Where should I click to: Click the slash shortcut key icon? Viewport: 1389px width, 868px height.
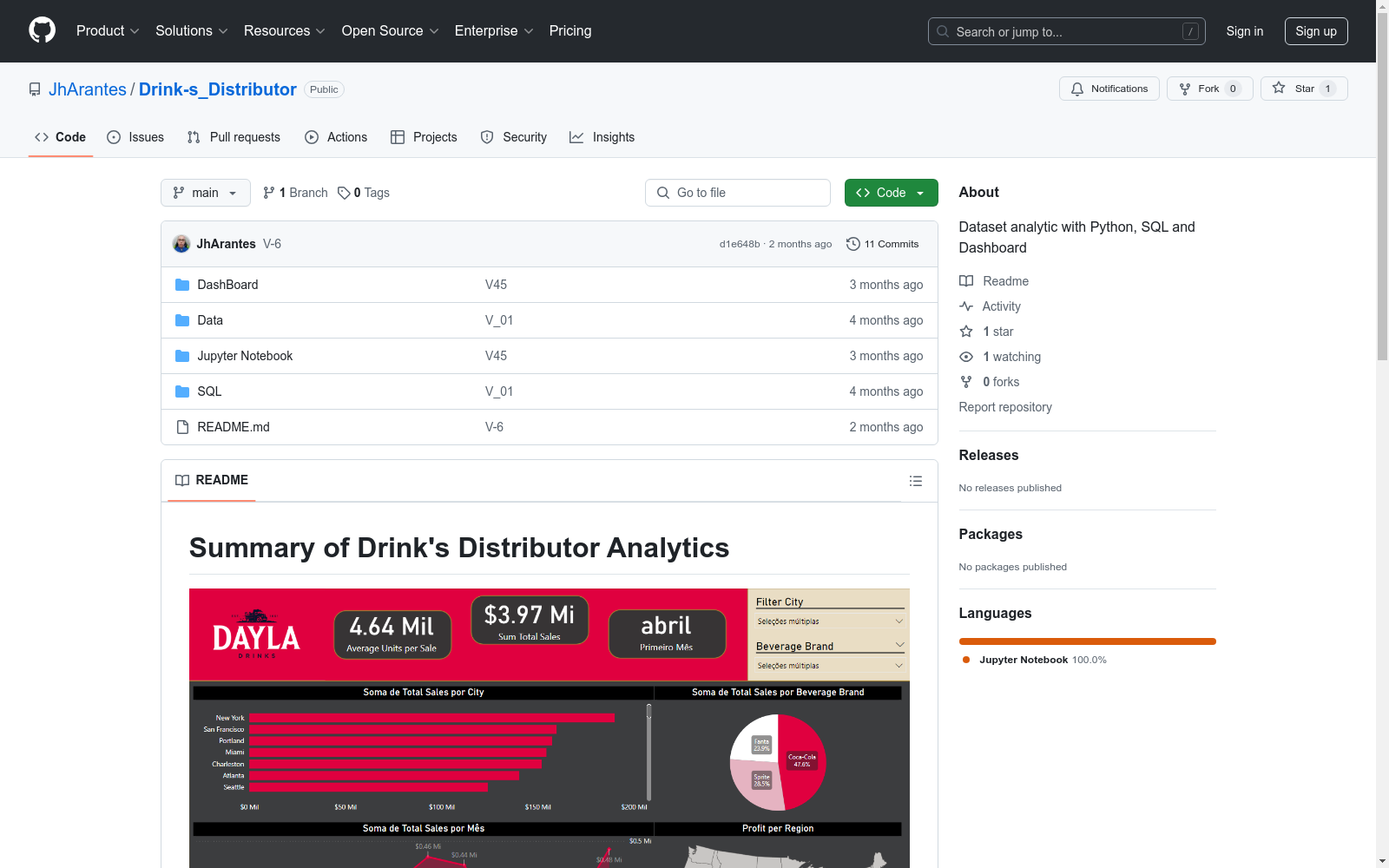[x=1190, y=31]
